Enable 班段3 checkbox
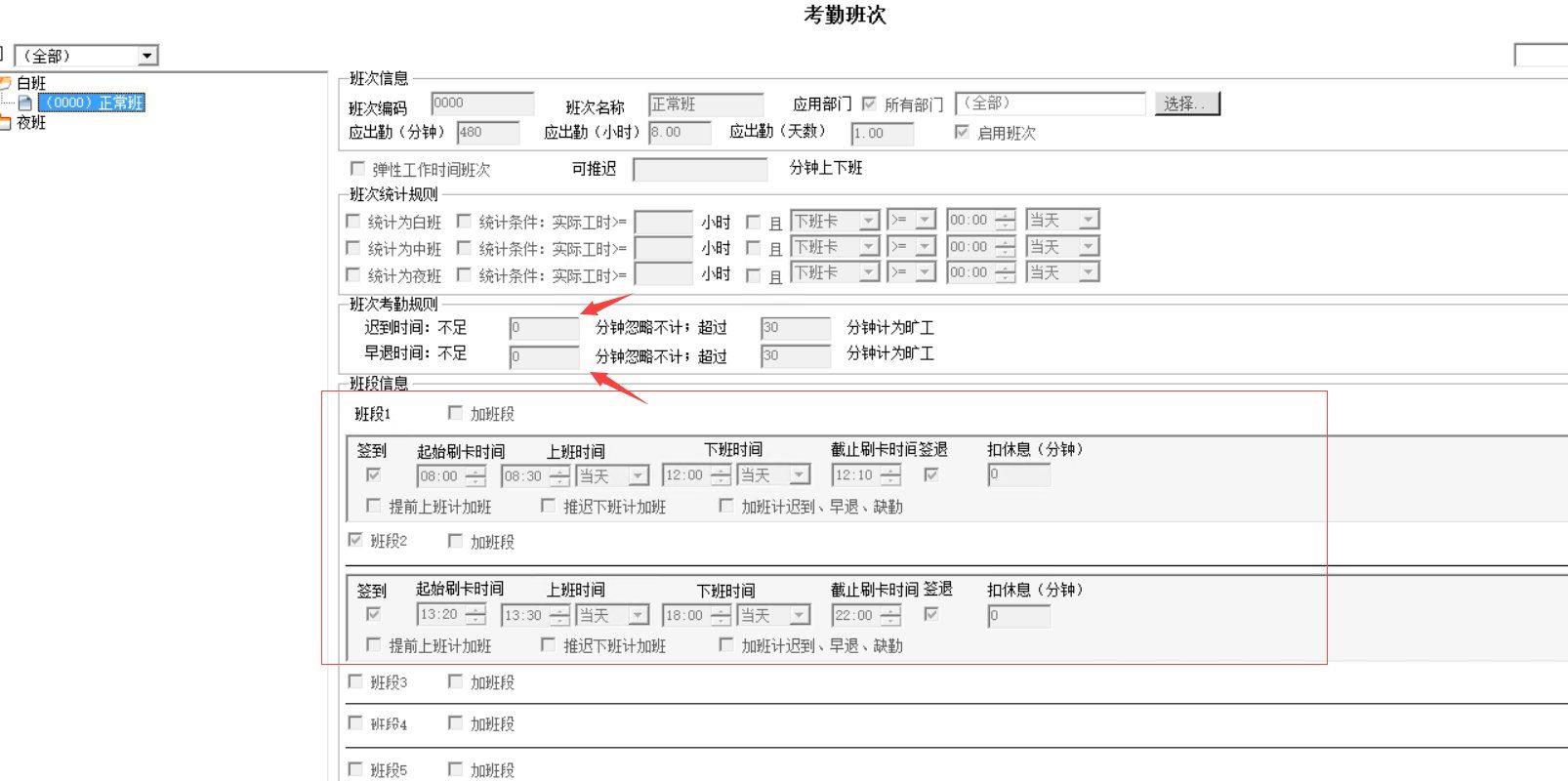The image size is (1568, 781). tap(355, 681)
